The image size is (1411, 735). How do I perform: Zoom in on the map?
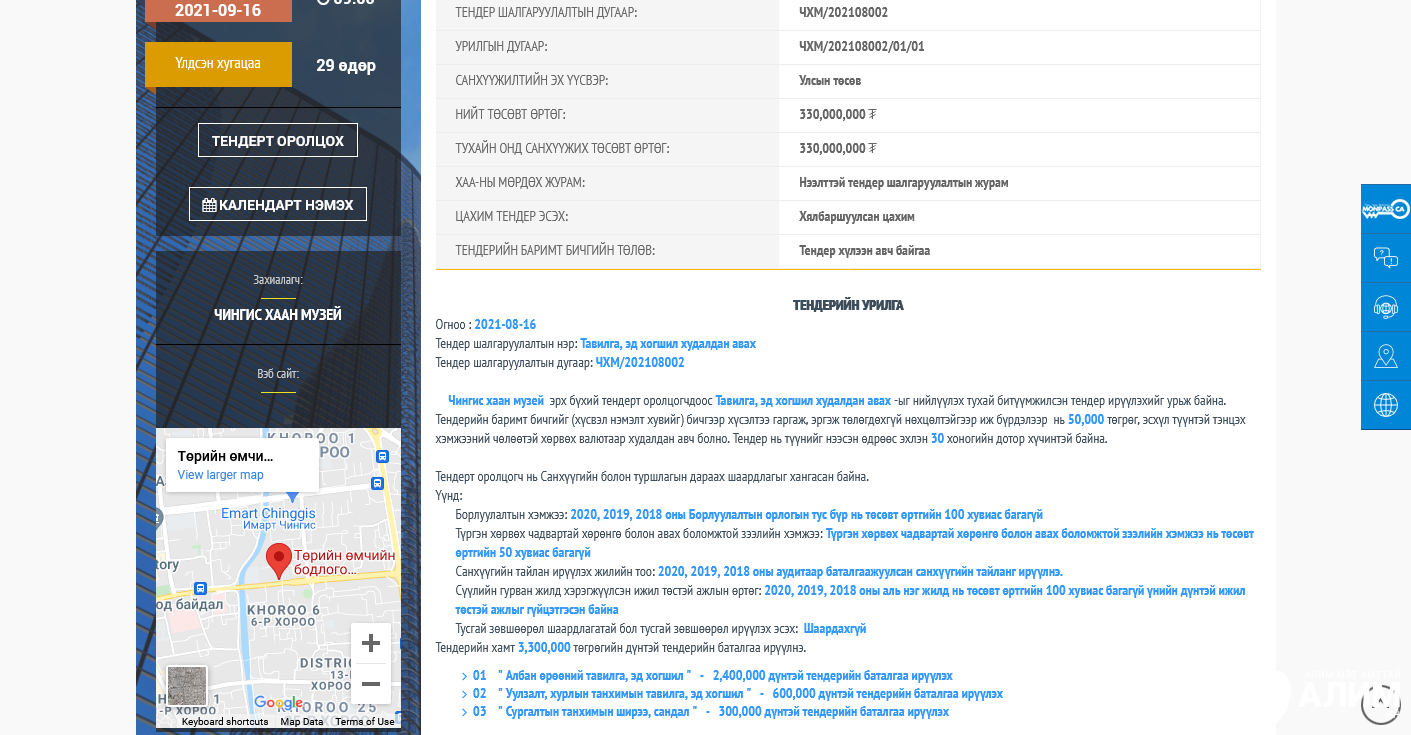pyautogui.click(x=370, y=643)
